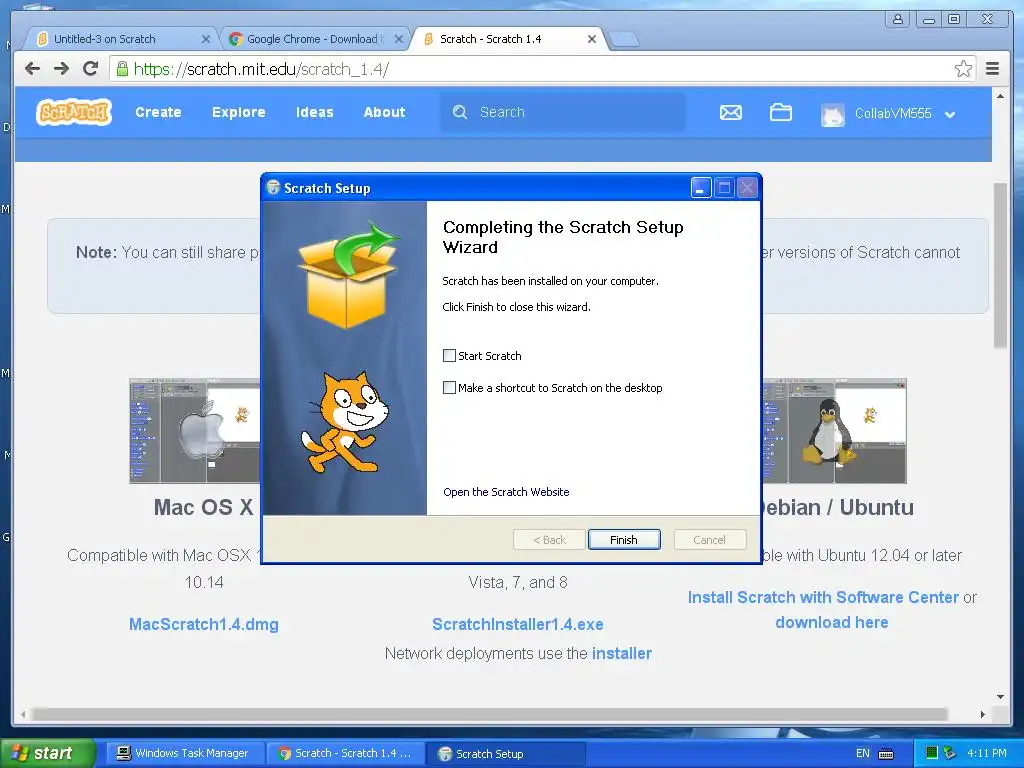The height and width of the screenshot is (768, 1024).
Task: Click Install Scratch with Software Center link
Action: [x=823, y=598]
